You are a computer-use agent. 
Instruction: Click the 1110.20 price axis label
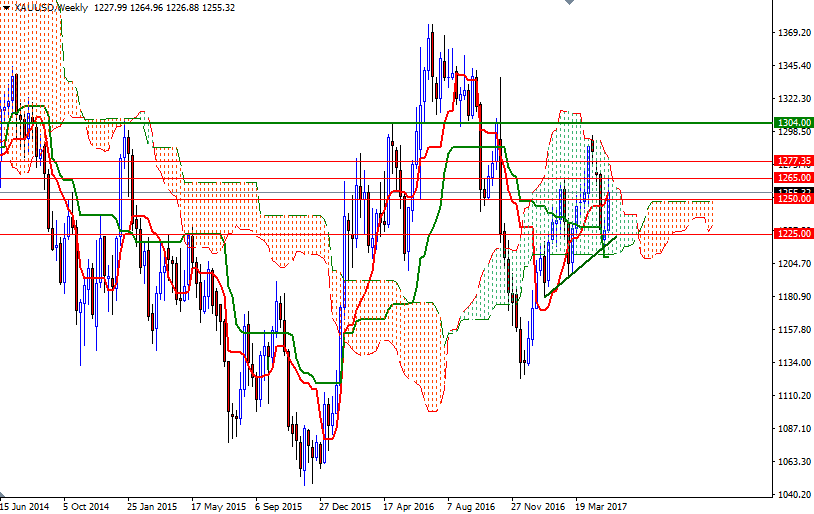[x=794, y=396]
